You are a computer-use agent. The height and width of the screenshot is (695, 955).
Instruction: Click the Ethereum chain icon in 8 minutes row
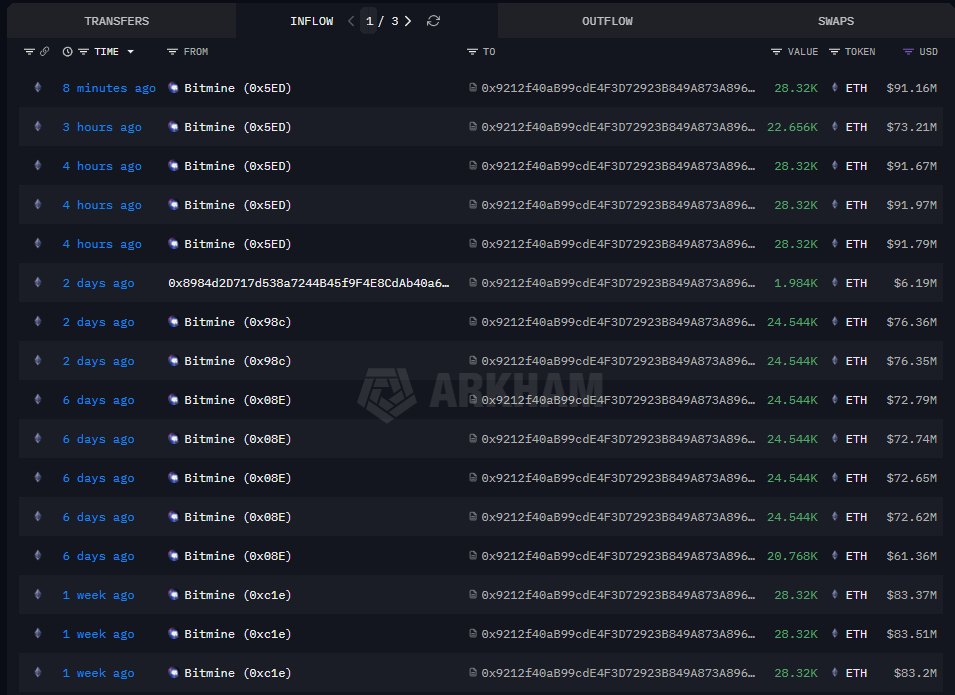[38, 87]
